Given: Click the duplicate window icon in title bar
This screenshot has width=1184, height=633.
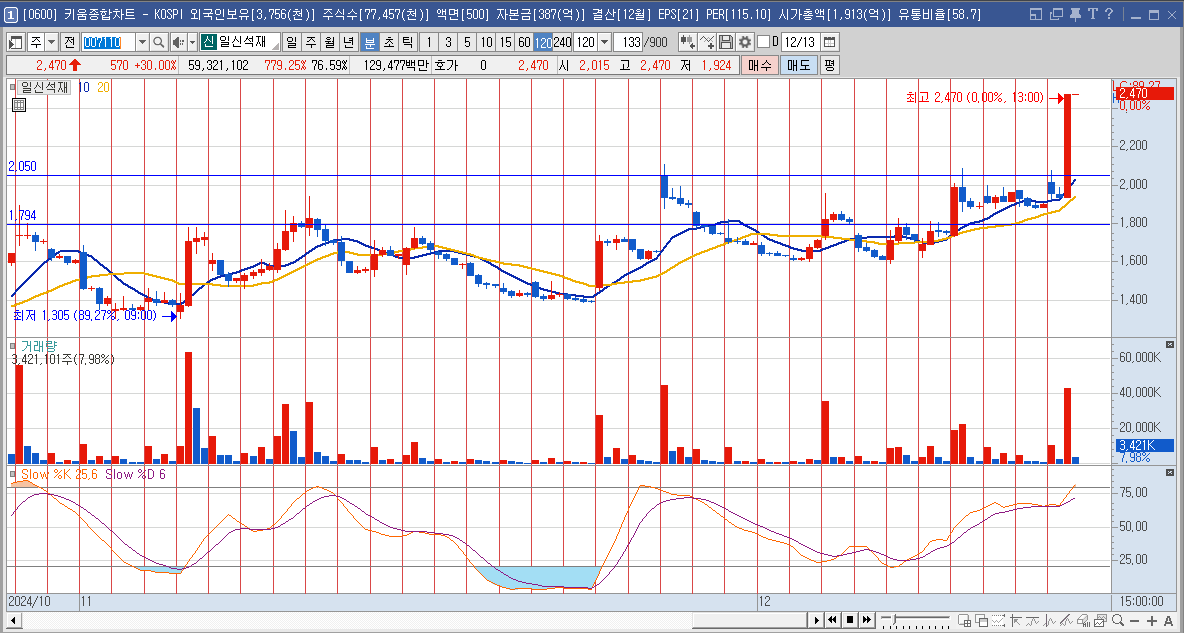Looking at the screenshot, I should 1056,14.
